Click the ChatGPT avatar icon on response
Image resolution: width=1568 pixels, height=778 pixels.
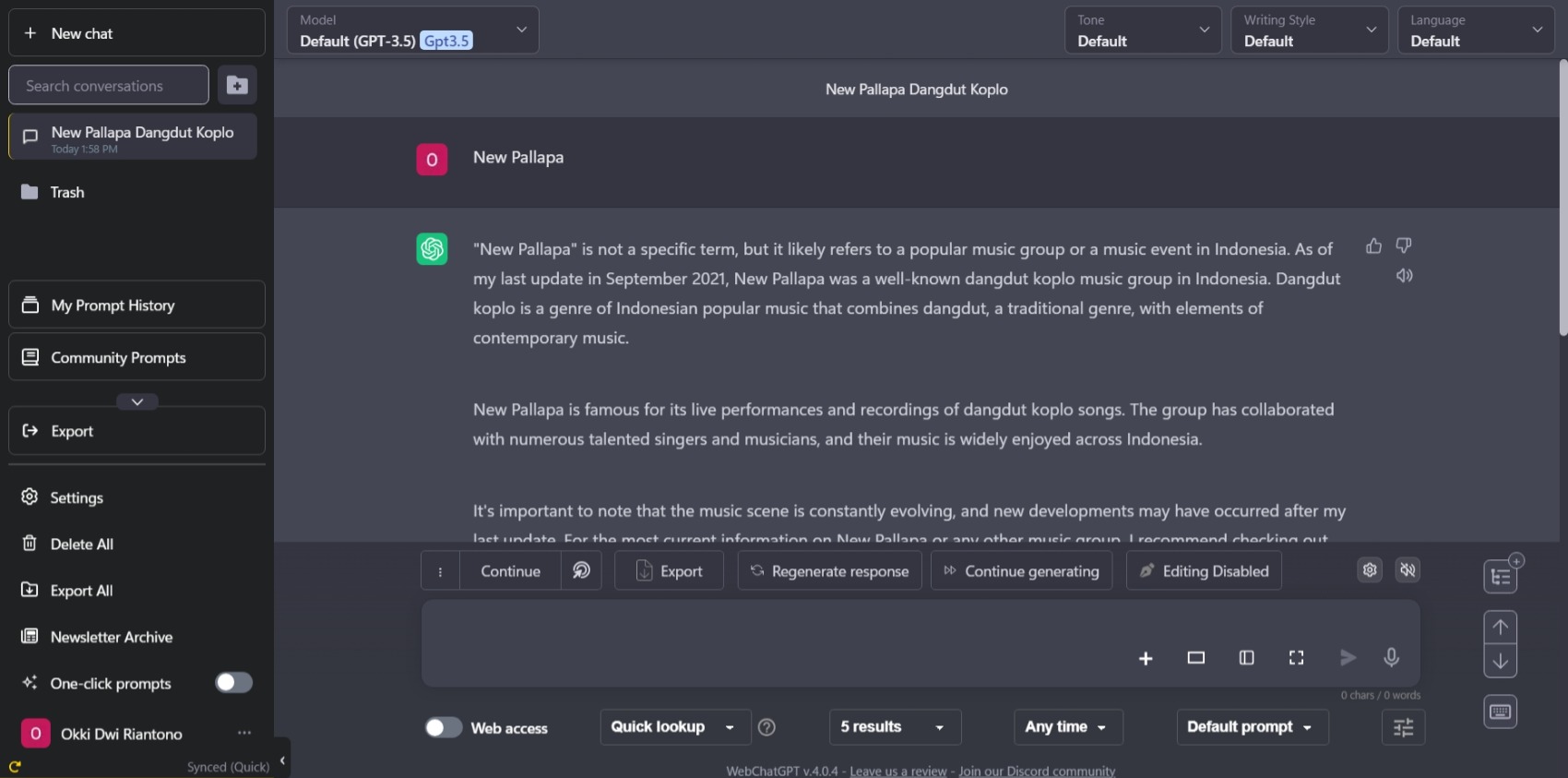[432, 248]
